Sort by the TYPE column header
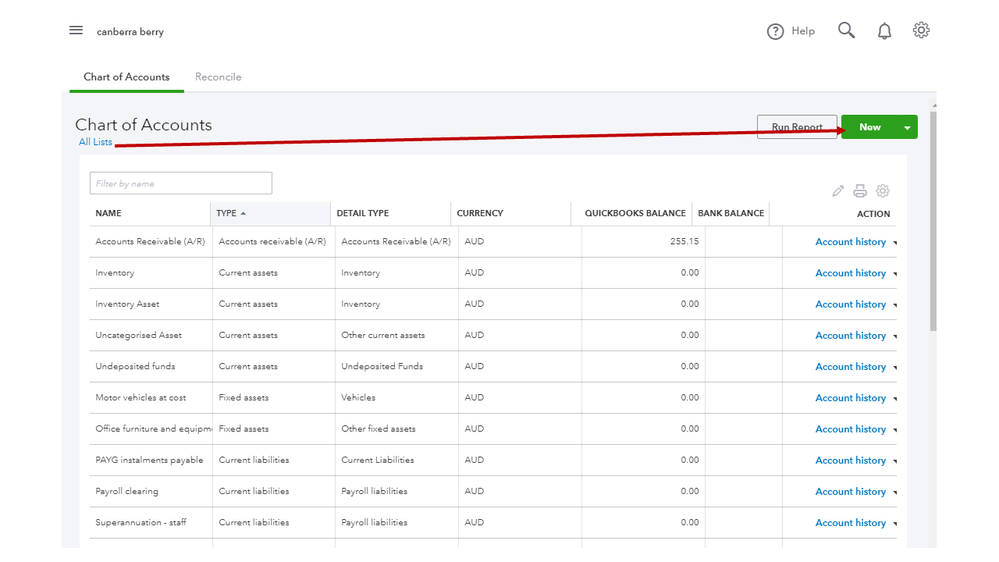 click(x=228, y=213)
